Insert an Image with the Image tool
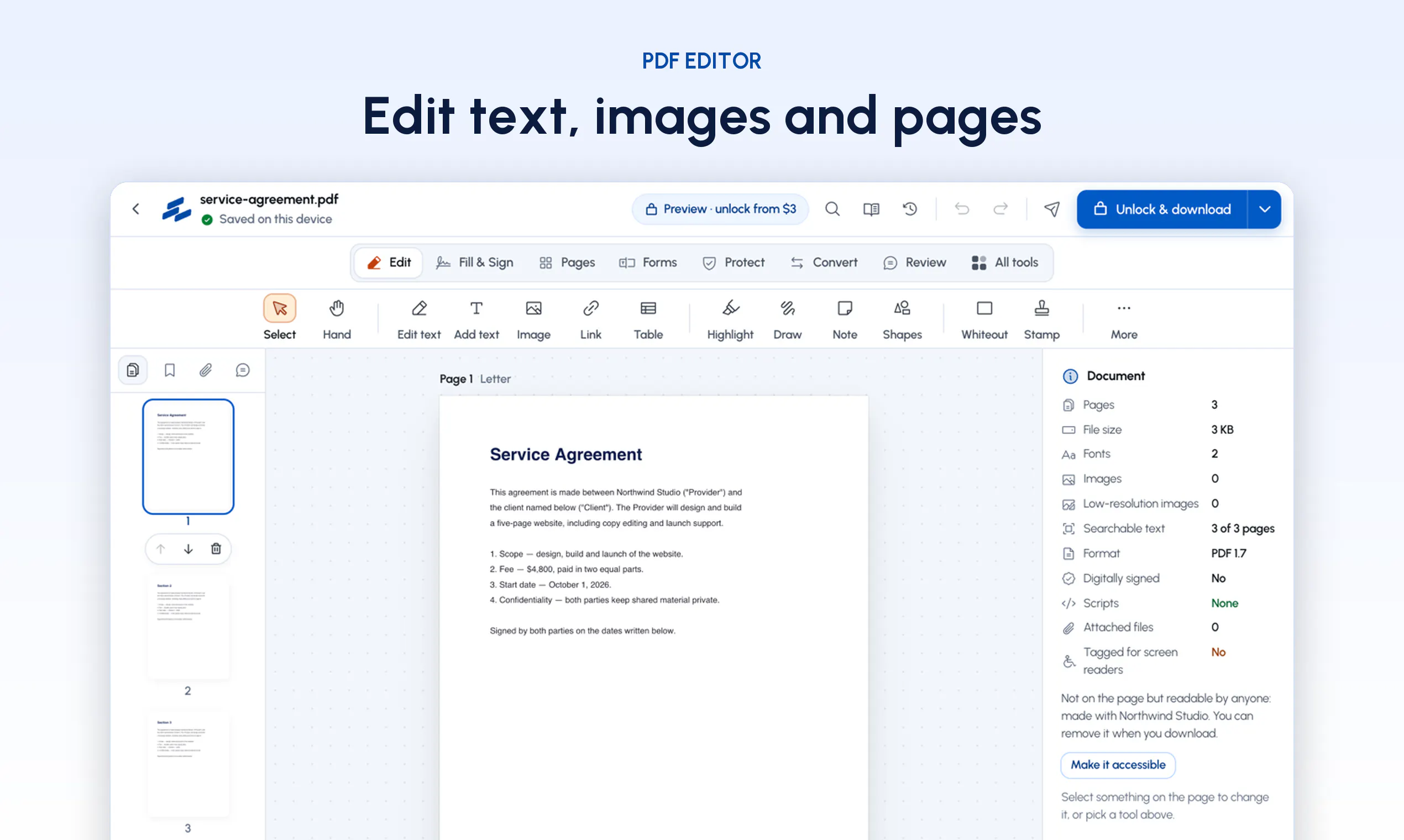The image size is (1404, 840). pyautogui.click(x=533, y=319)
